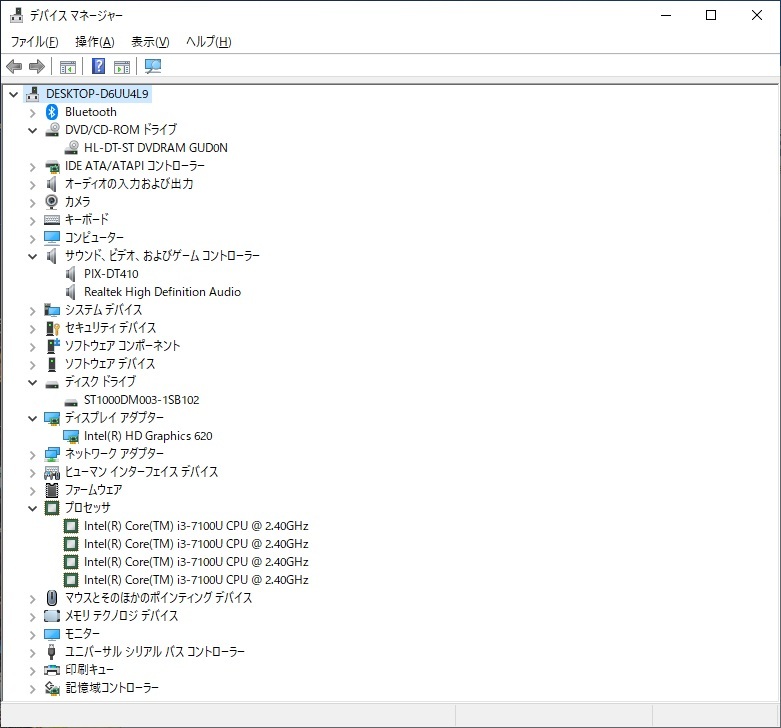Screen dimensions: 781x728
Task: Click the 印刷キュー printer icon
Action: point(53,670)
